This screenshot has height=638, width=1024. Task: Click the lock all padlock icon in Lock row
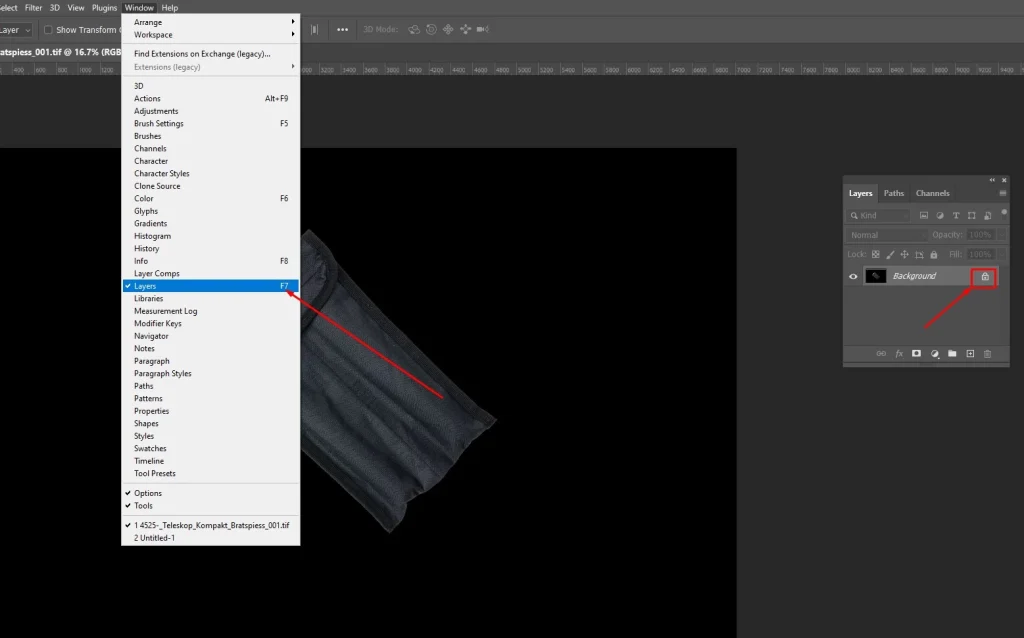[x=933, y=255]
